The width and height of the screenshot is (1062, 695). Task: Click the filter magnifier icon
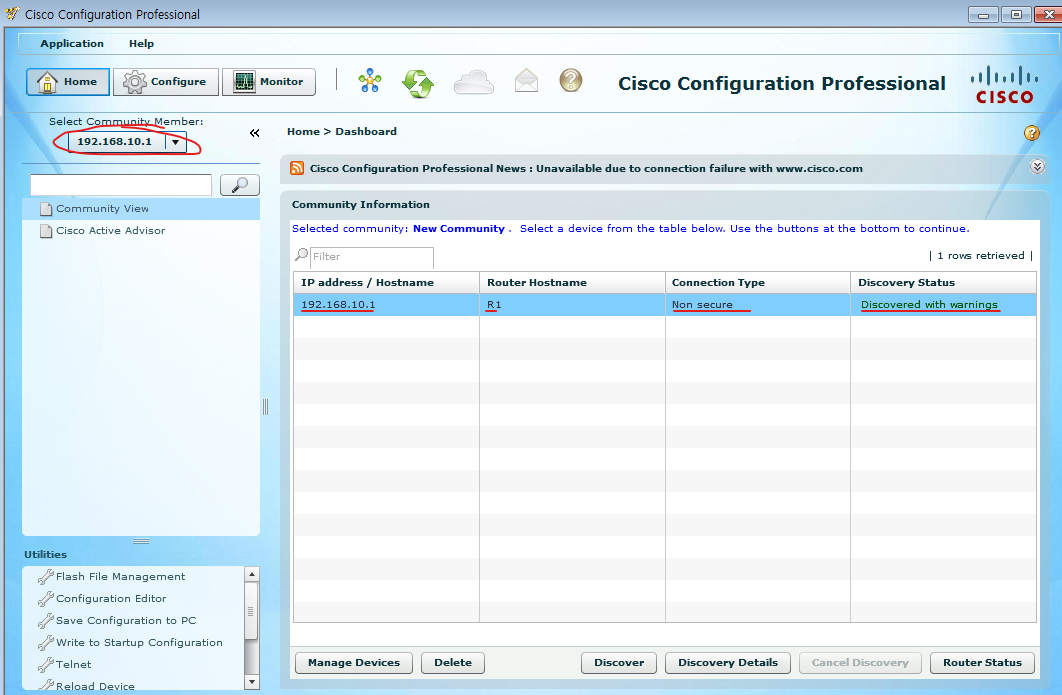click(301, 255)
